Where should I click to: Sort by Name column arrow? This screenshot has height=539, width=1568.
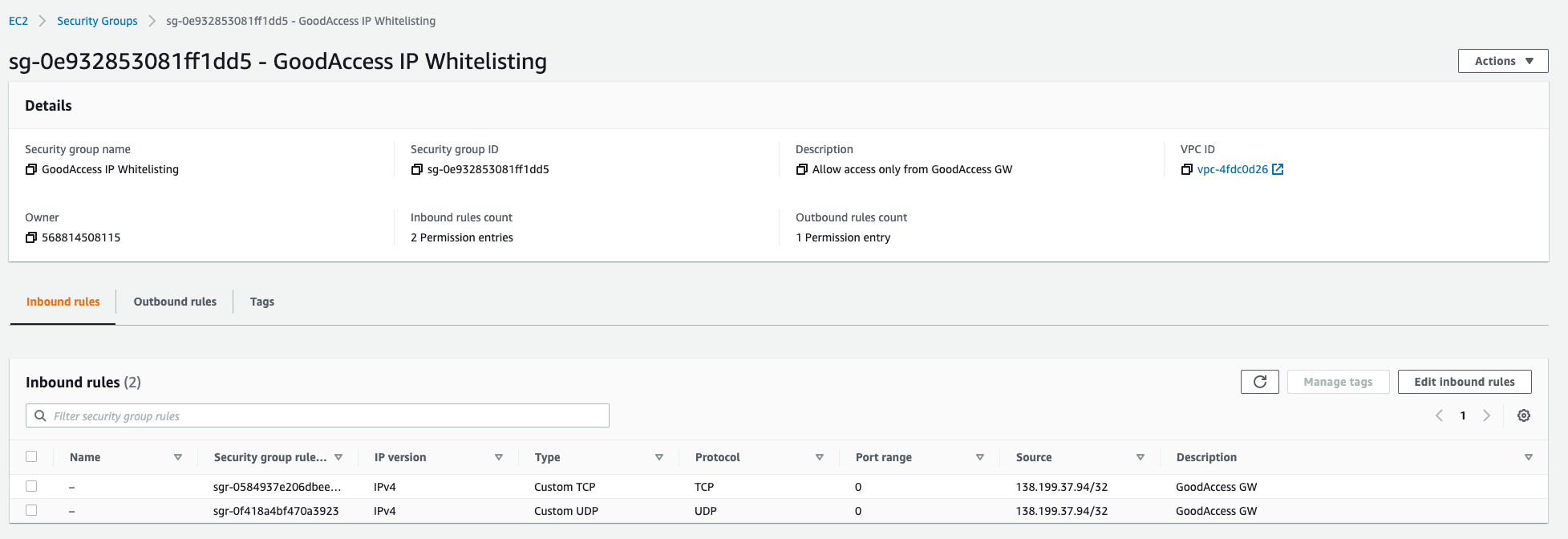[178, 457]
